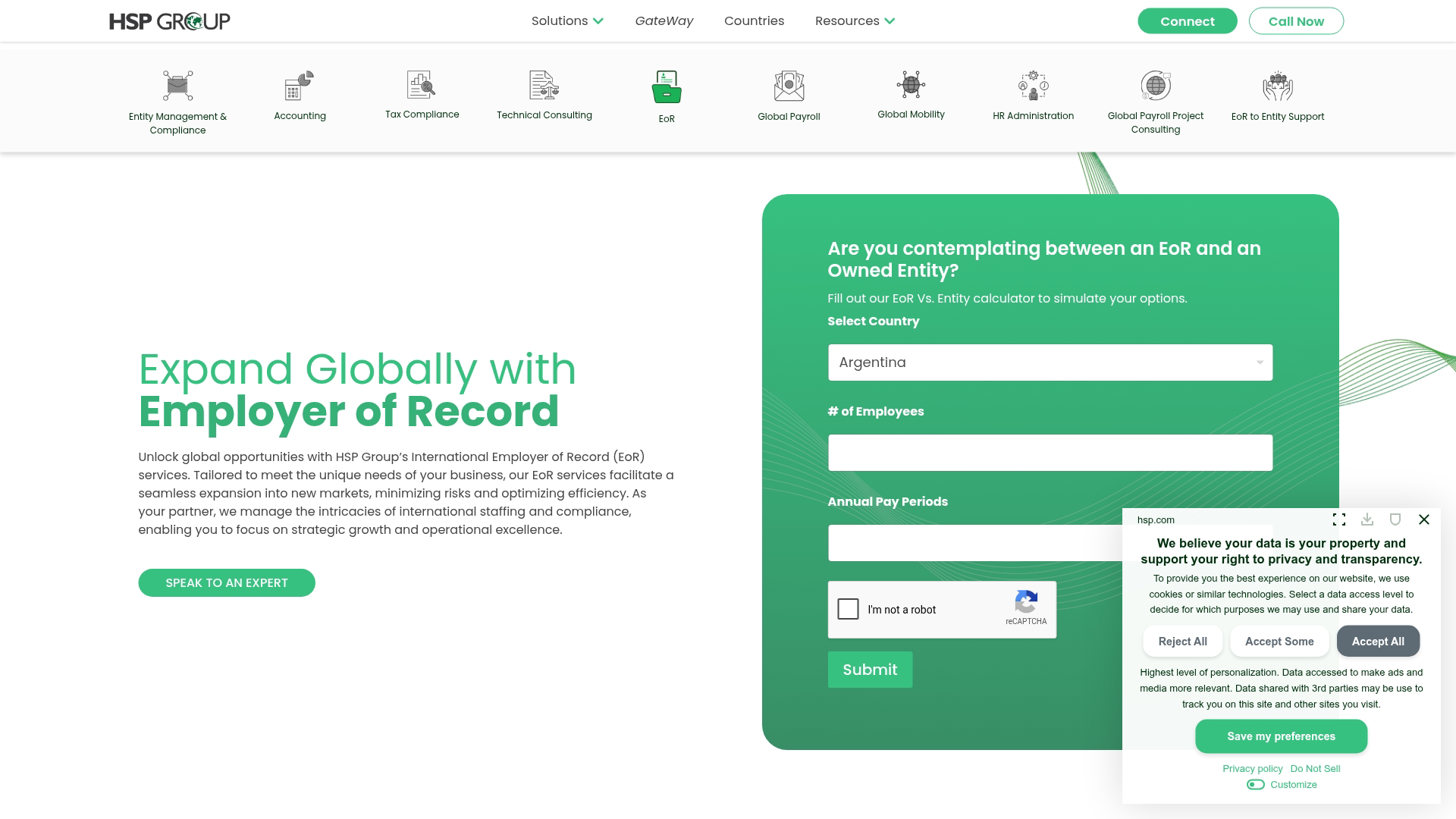Open the Select Country dropdown showing Argentina

tap(1050, 362)
